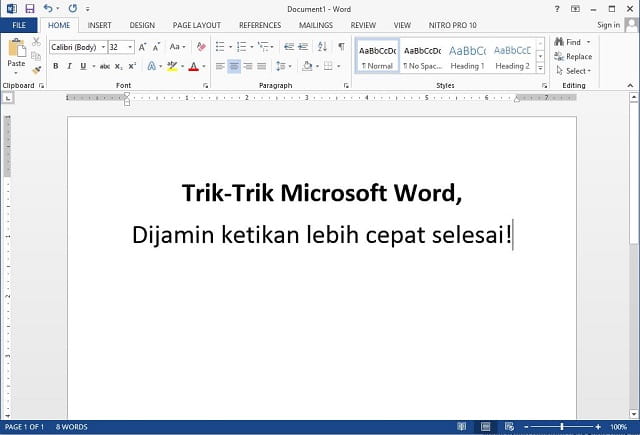Open the Select dropdown
The width and height of the screenshot is (640, 435).
[573, 71]
